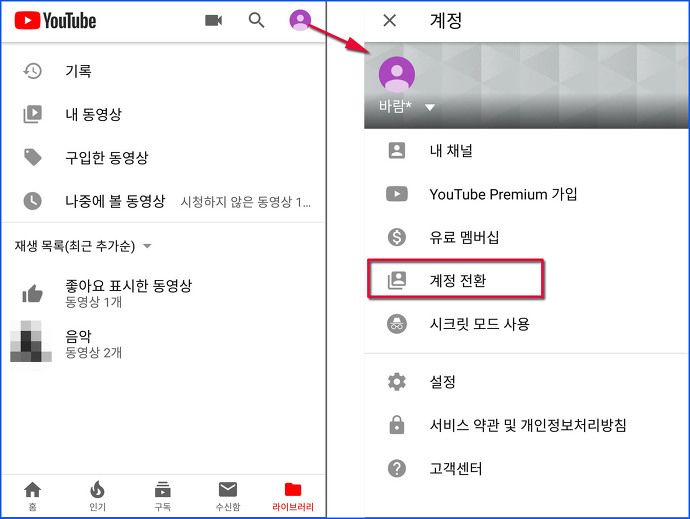Tap the large purple profile avatar
Image resolution: width=690 pixels, height=519 pixels.
pos(396,74)
